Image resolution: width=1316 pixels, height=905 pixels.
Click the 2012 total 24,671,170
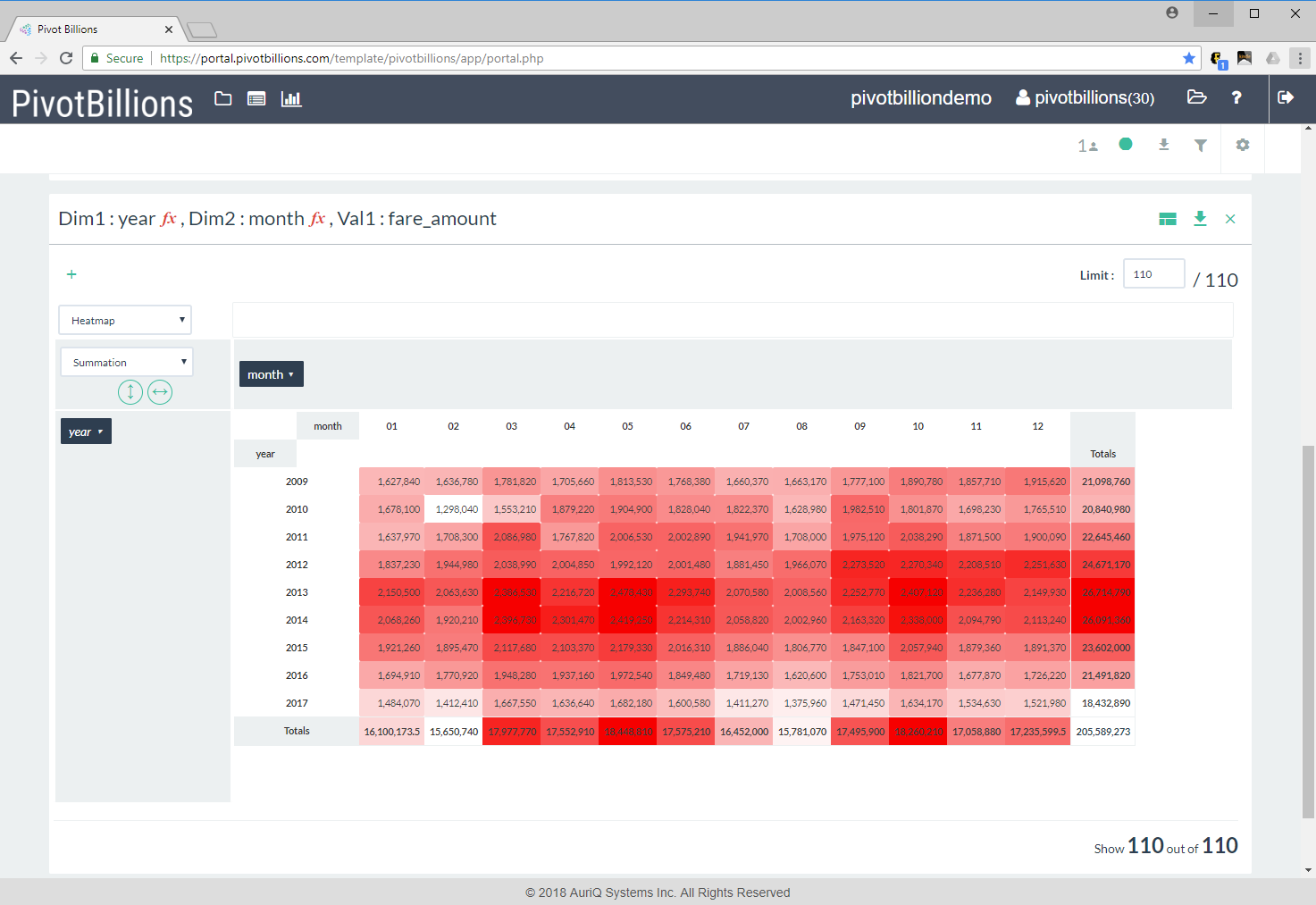tap(1103, 565)
